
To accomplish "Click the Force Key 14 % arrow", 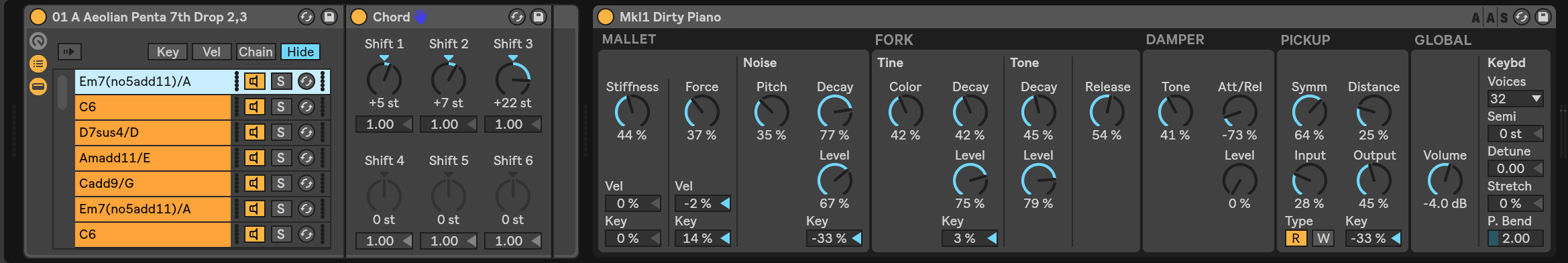I will 724,238.
